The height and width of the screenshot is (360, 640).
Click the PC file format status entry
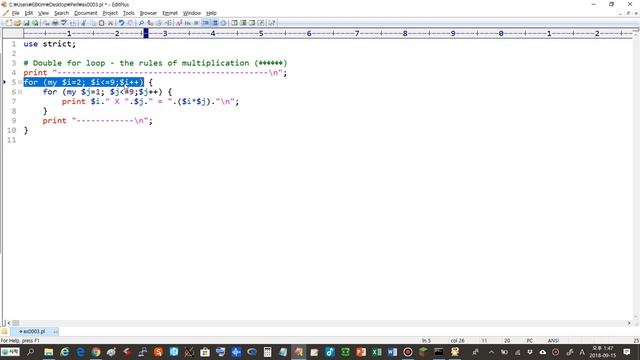click(x=529, y=340)
